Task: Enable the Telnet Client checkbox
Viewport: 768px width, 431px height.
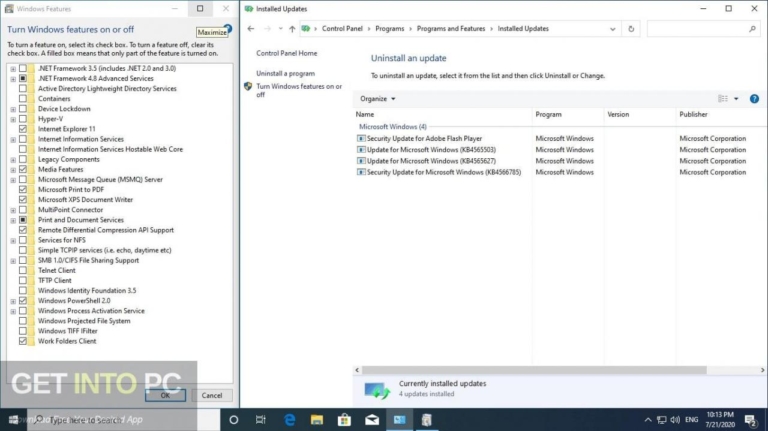Action: pyautogui.click(x=23, y=270)
